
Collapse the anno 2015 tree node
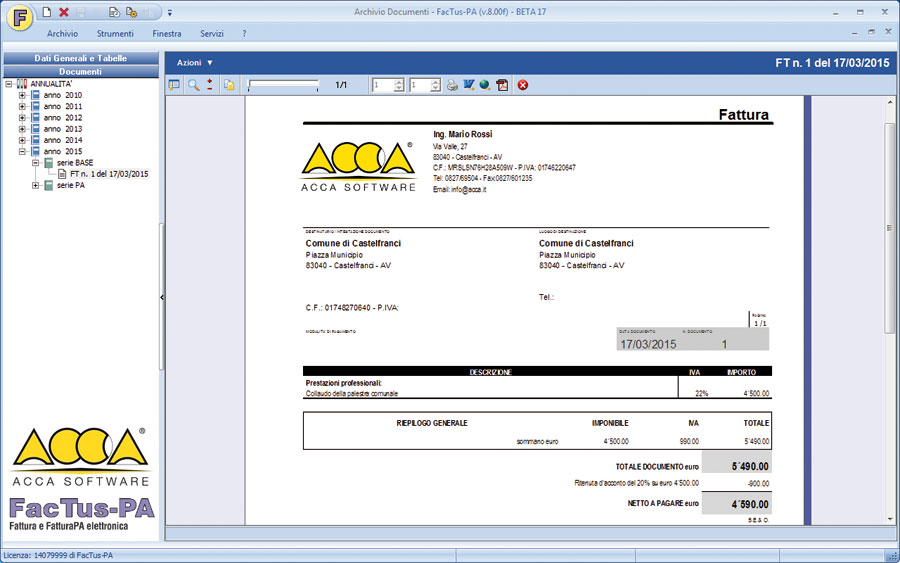click(23, 152)
